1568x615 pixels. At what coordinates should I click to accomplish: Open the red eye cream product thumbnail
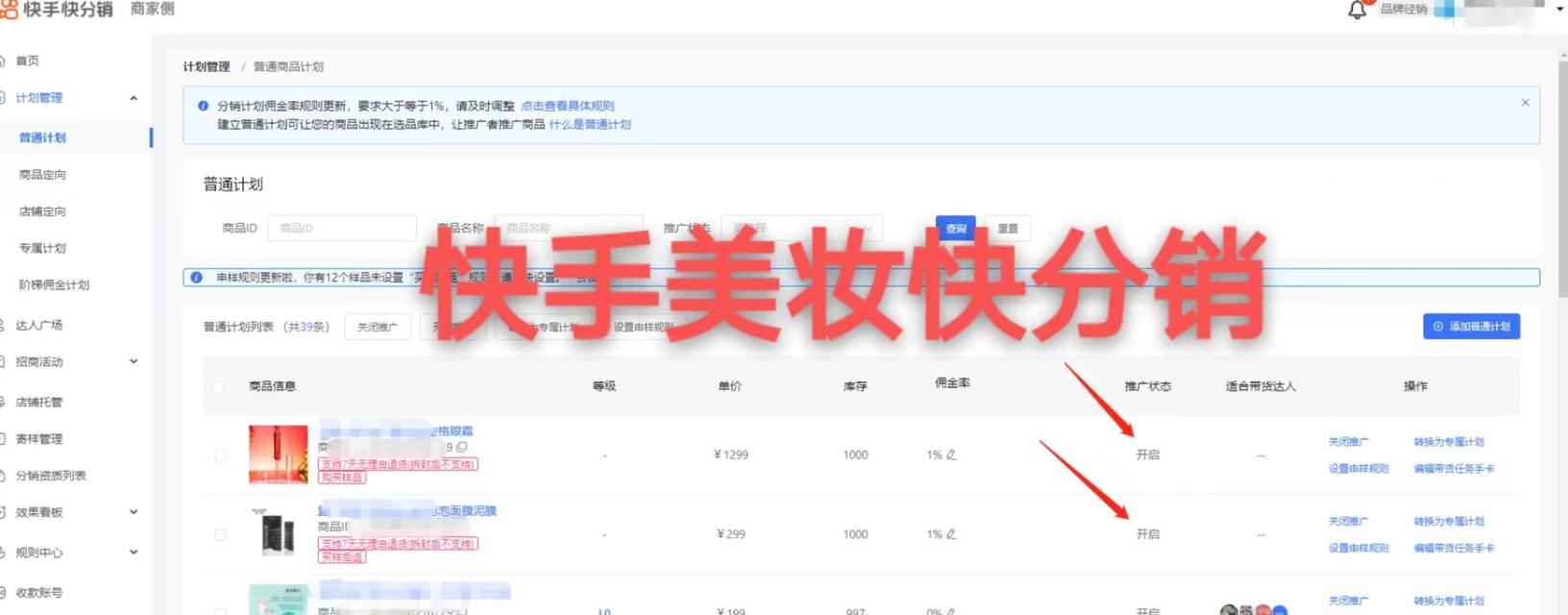click(278, 455)
